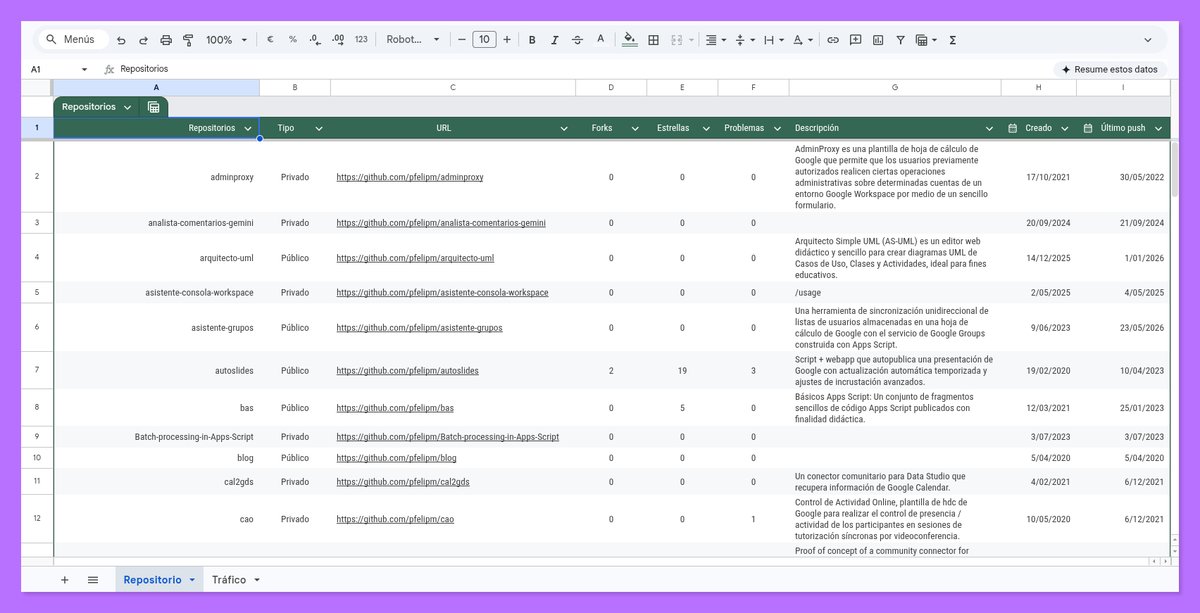Click the text color A icon

click(600, 40)
